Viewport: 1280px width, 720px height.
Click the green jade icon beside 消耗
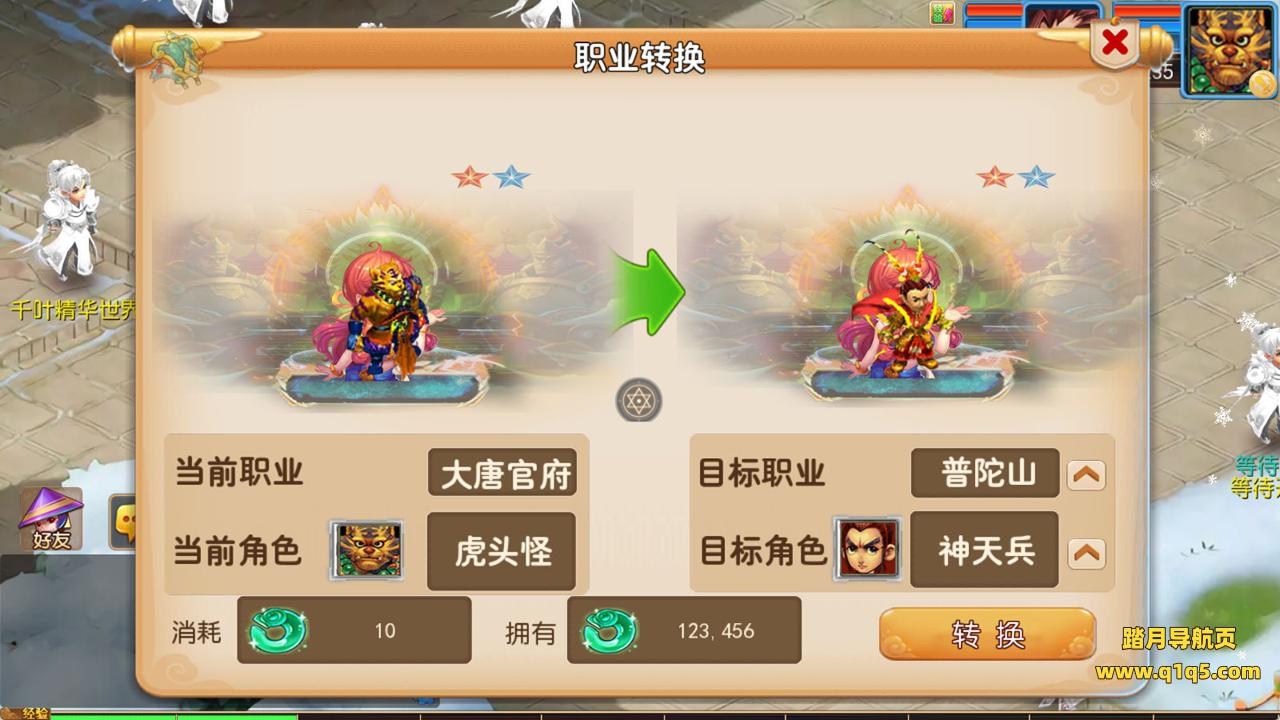(x=278, y=630)
